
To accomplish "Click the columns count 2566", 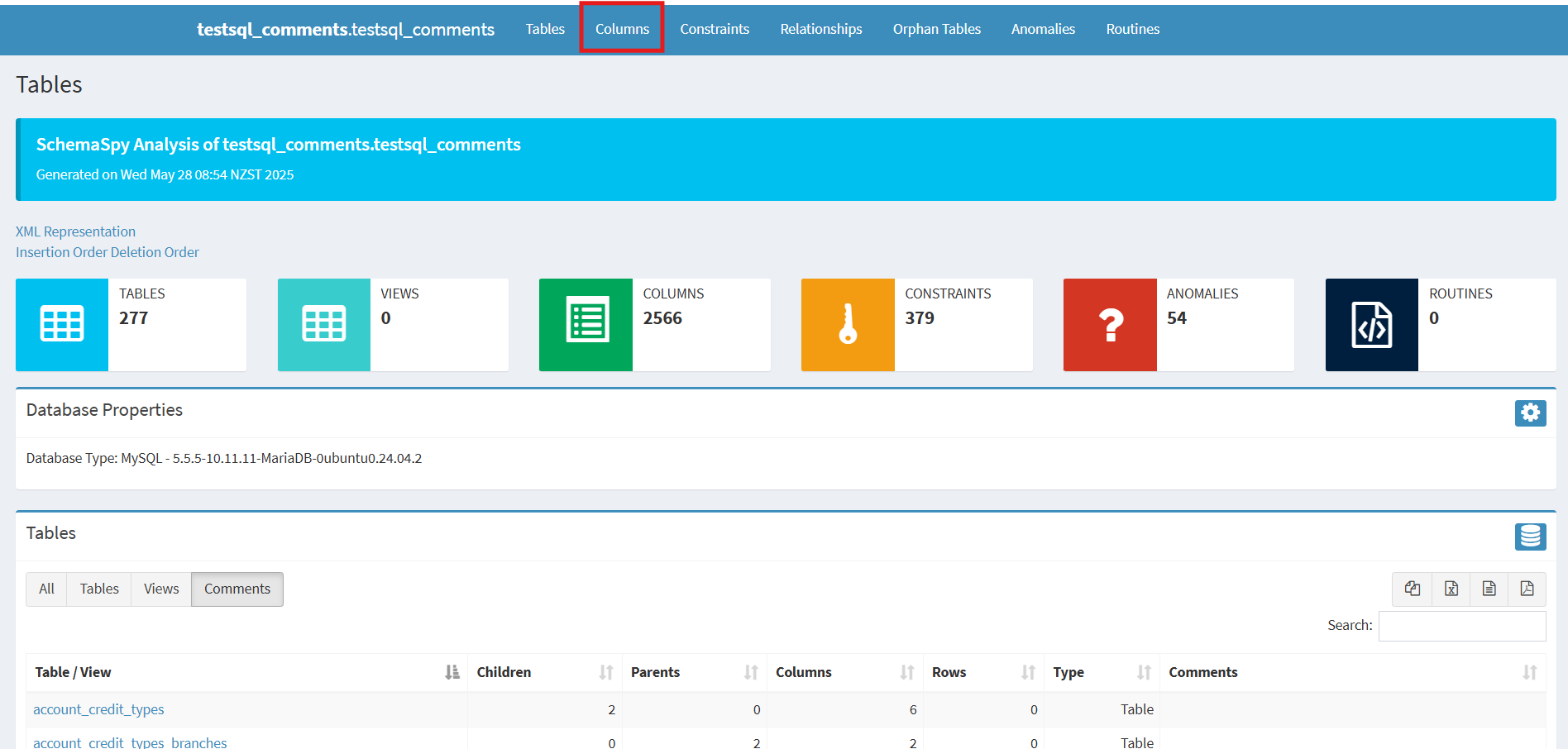I will pos(662,318).
